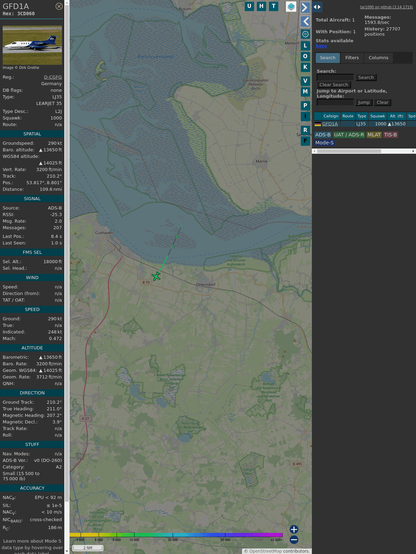This screenshot has width=416, height=554.
Task: Toggle sidebar width double-arrow button
Action: pos(317,7)
